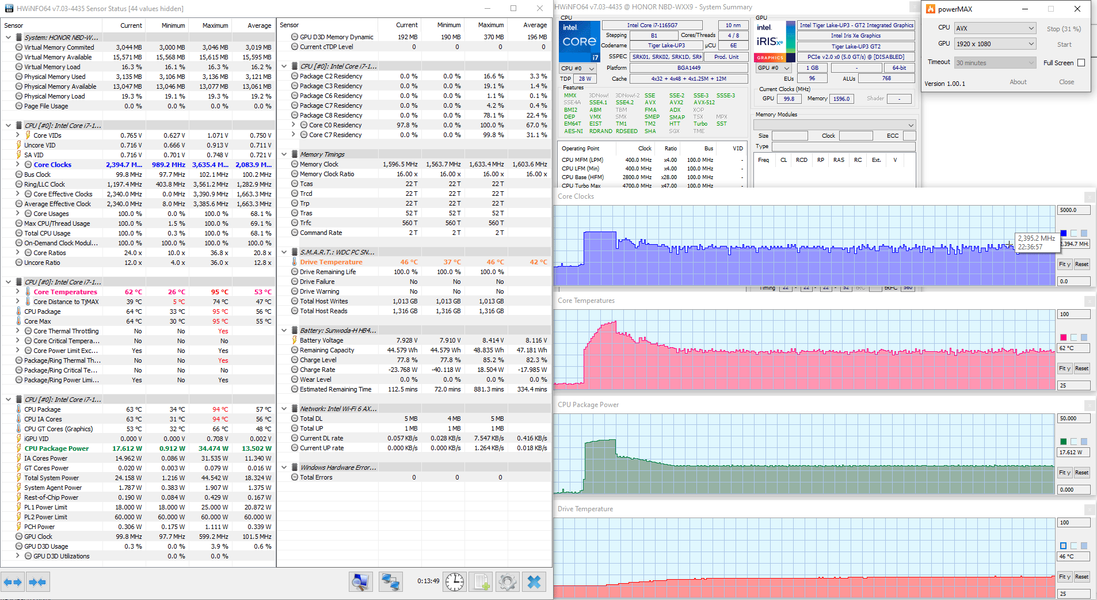Open the GPU resolution 1920 x 1080 dropdown
The width and height of the screenshot is (1097, 600).
pos(995,45)
